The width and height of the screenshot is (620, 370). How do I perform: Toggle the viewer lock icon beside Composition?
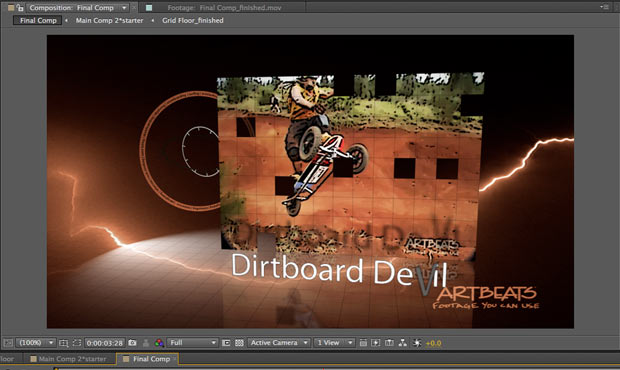point(20,8)
